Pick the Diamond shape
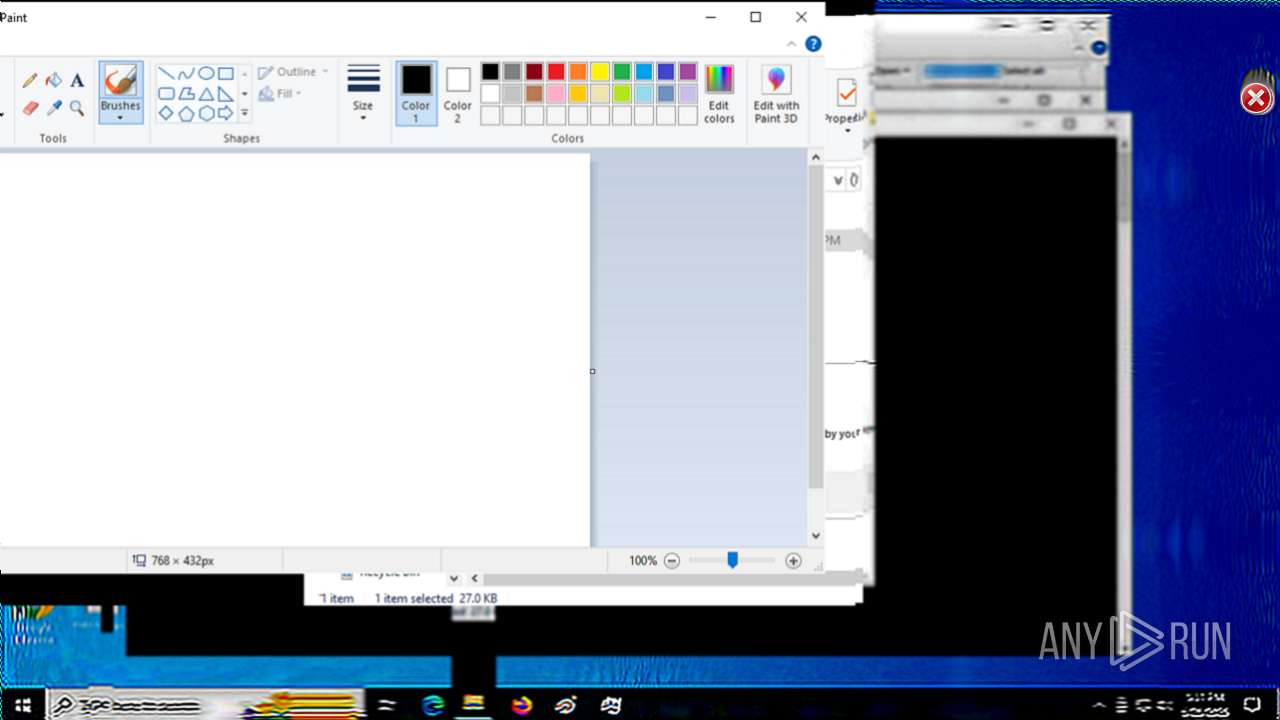 point(167,113)
